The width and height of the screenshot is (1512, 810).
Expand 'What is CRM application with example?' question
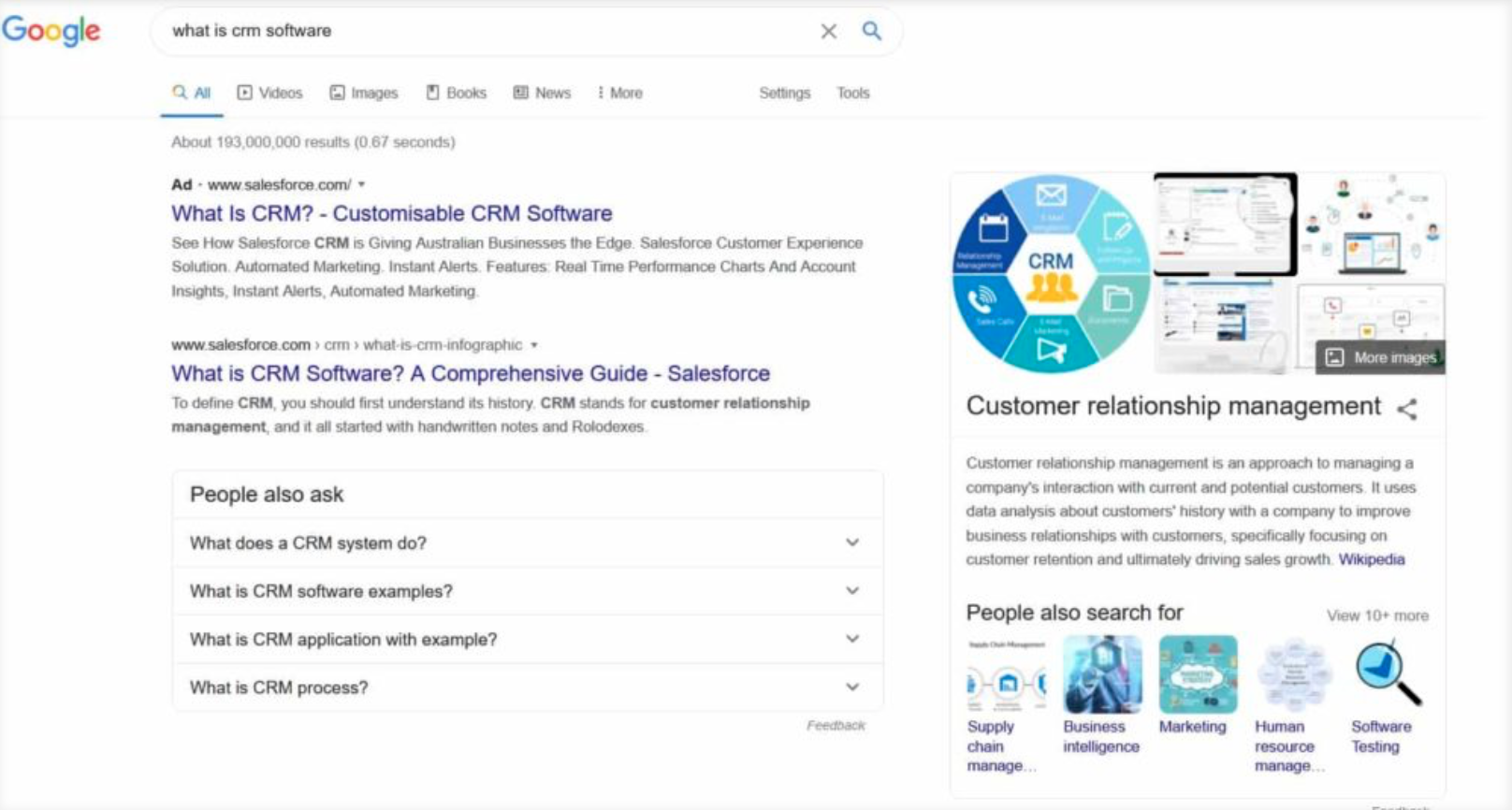[x=528, y=639]
